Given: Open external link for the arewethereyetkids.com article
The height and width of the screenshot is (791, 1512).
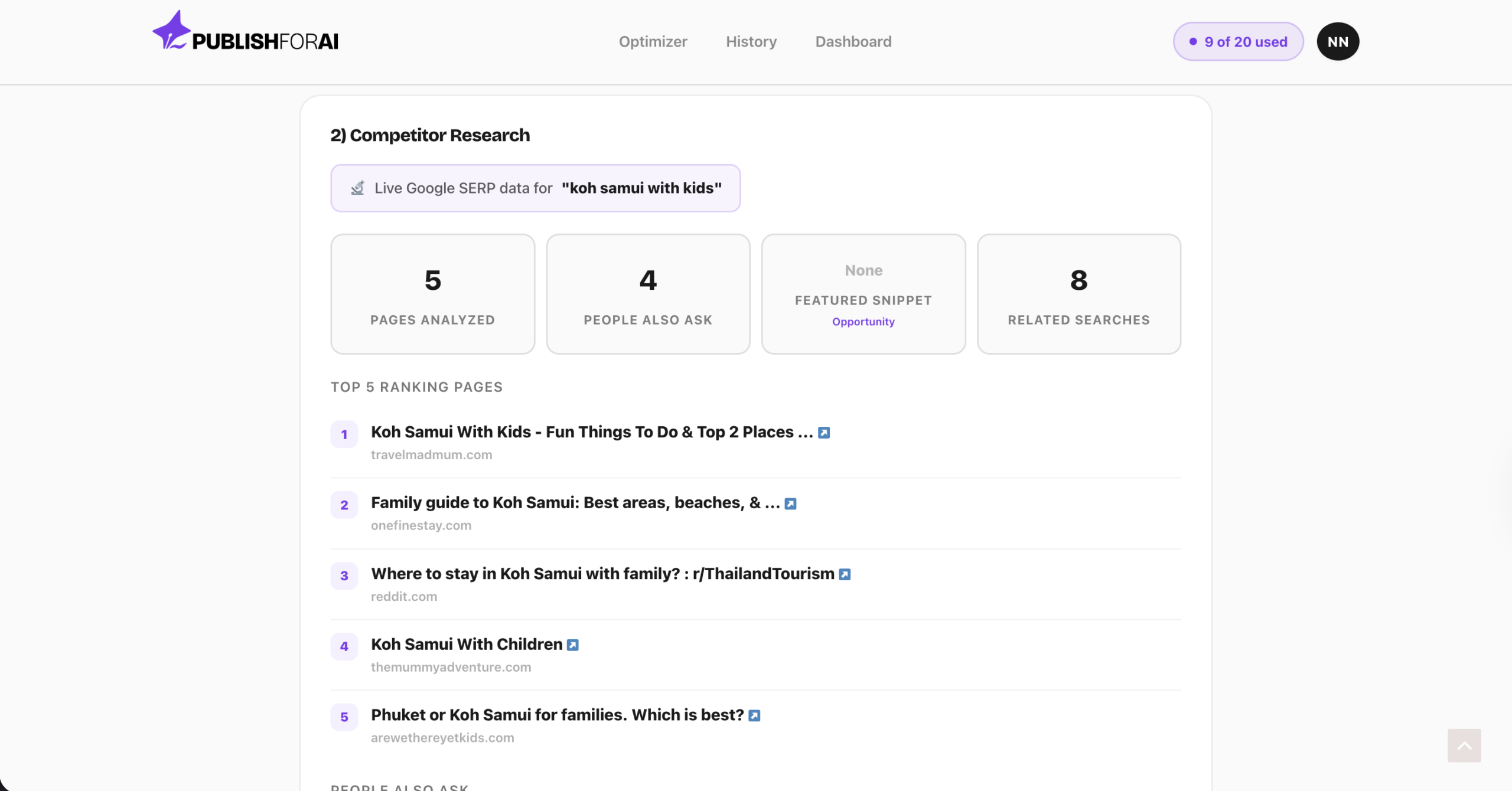Looking at the screenshot, I should (754, 715).
